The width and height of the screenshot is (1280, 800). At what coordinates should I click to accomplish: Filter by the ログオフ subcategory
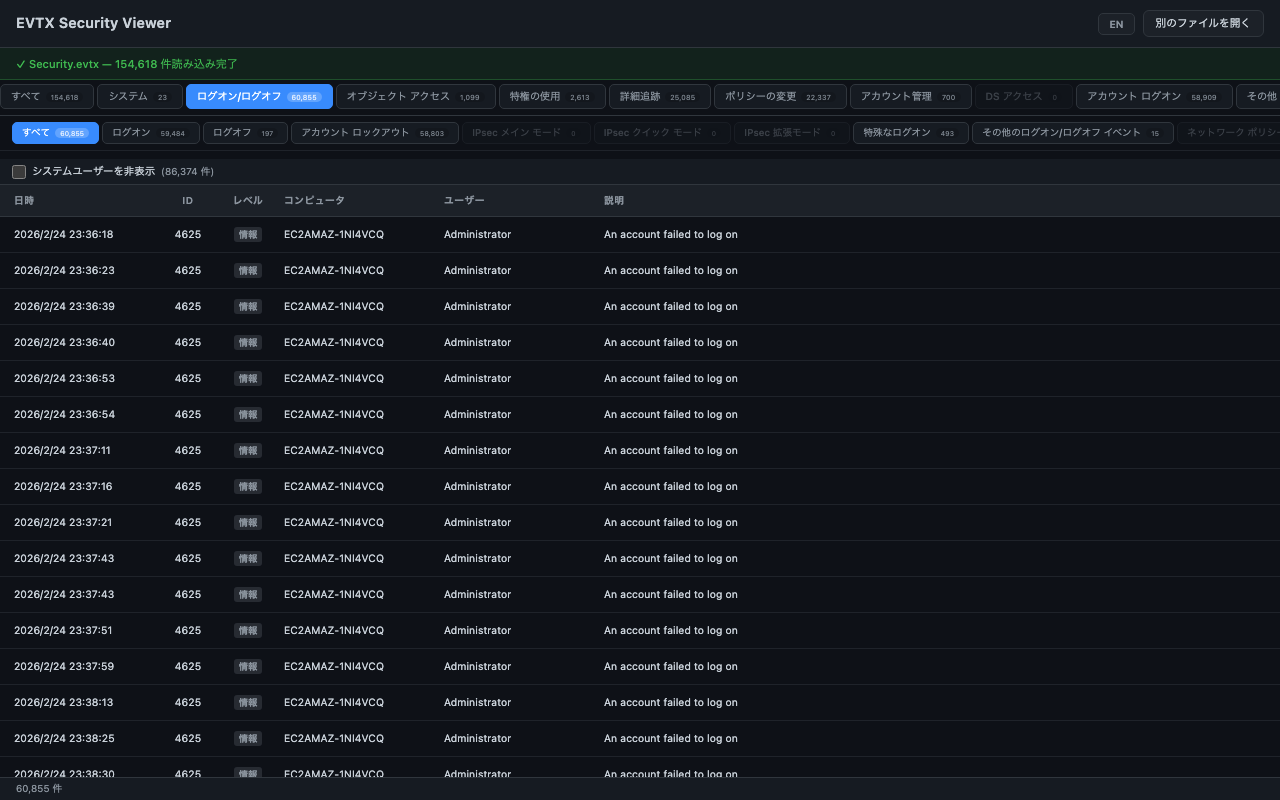tap(245, 133)
